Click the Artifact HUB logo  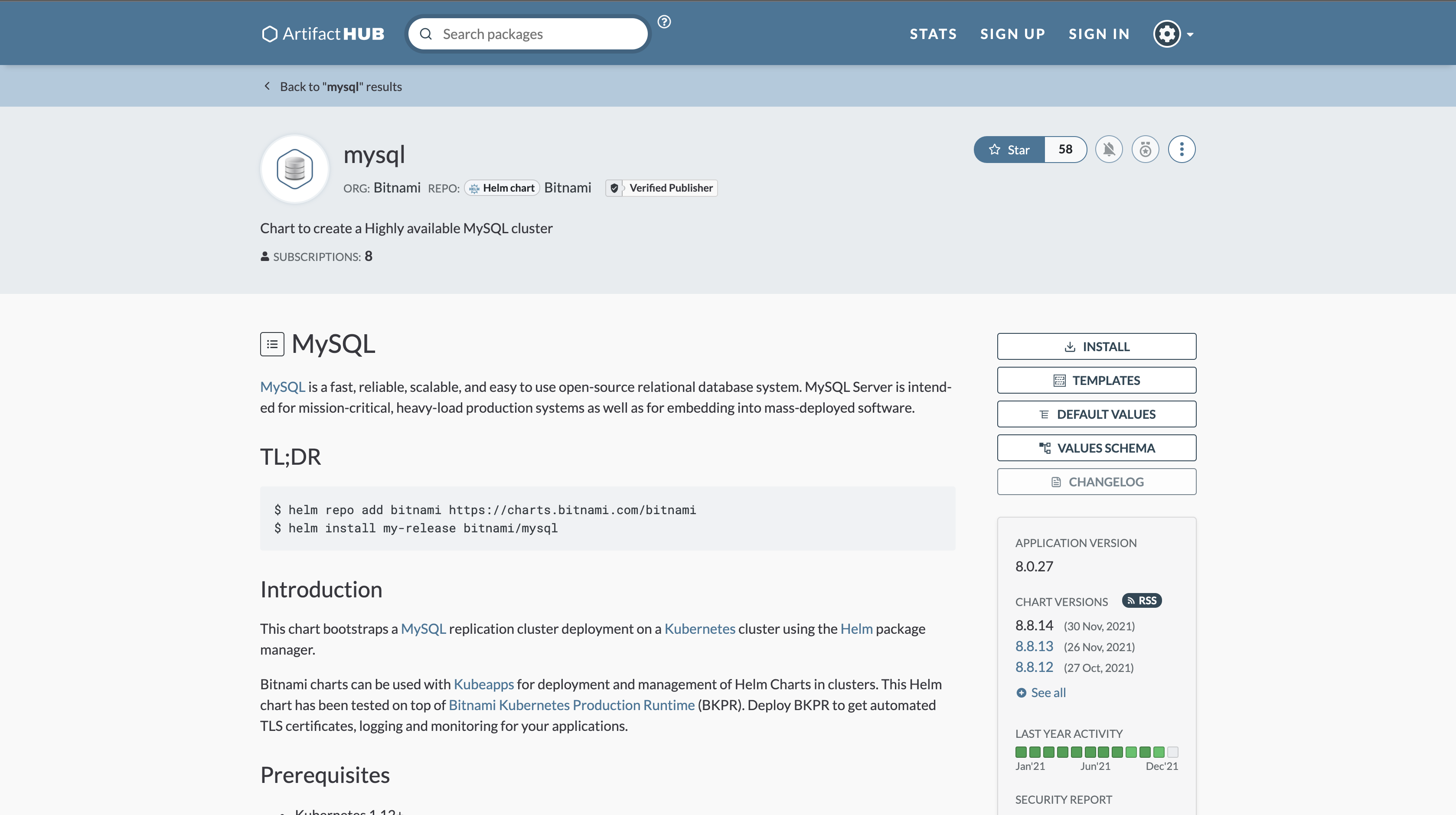pyautogui.click(x=323, y=34)
